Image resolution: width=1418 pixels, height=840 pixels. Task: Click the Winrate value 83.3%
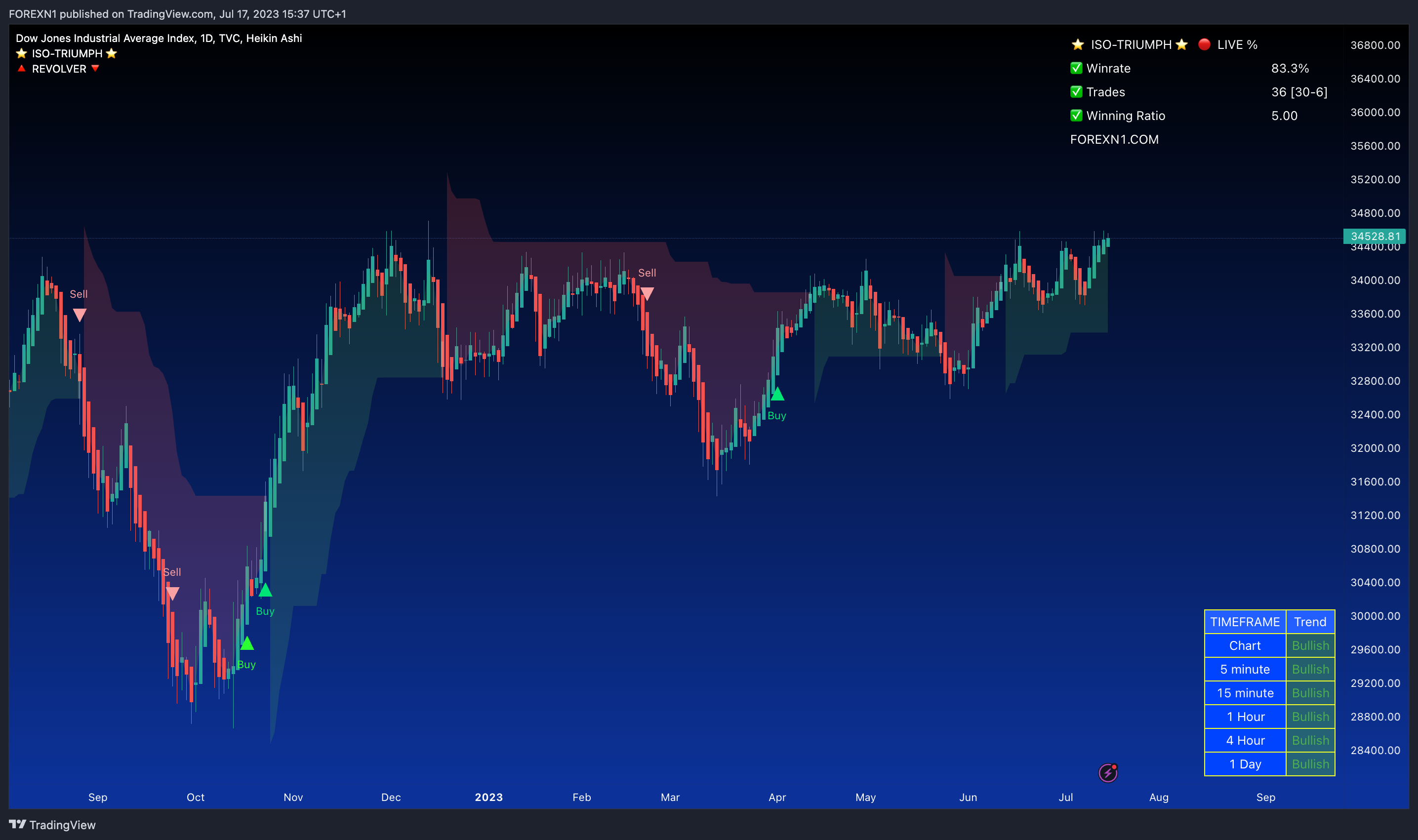[1290, 69]
